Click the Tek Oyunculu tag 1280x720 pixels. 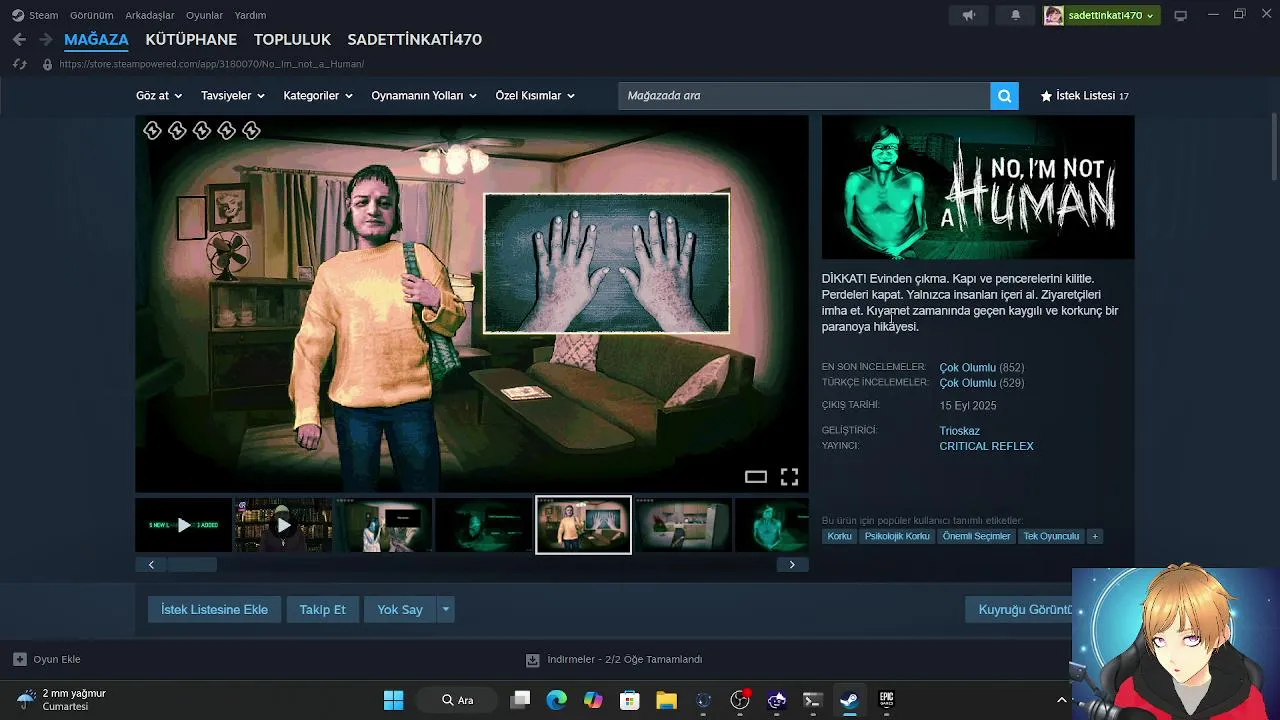(1051, 536)
